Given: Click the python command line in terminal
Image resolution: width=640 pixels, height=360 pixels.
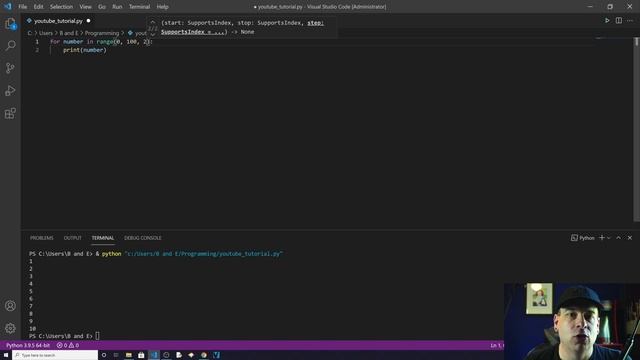Looking at the screenshot, I should (x=156, y=253).
